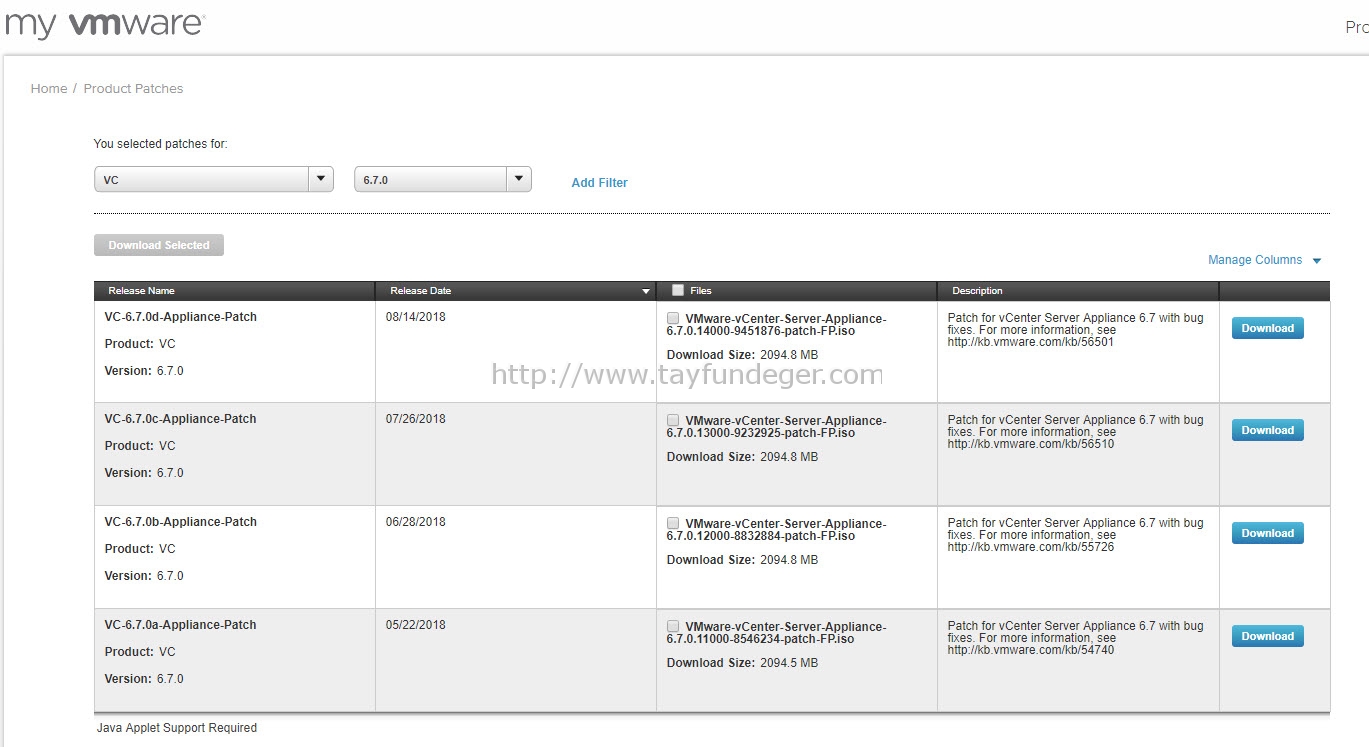Click the 05/22/2018 release date
This screenshot has height=747, width=1369.
[415, 625]
